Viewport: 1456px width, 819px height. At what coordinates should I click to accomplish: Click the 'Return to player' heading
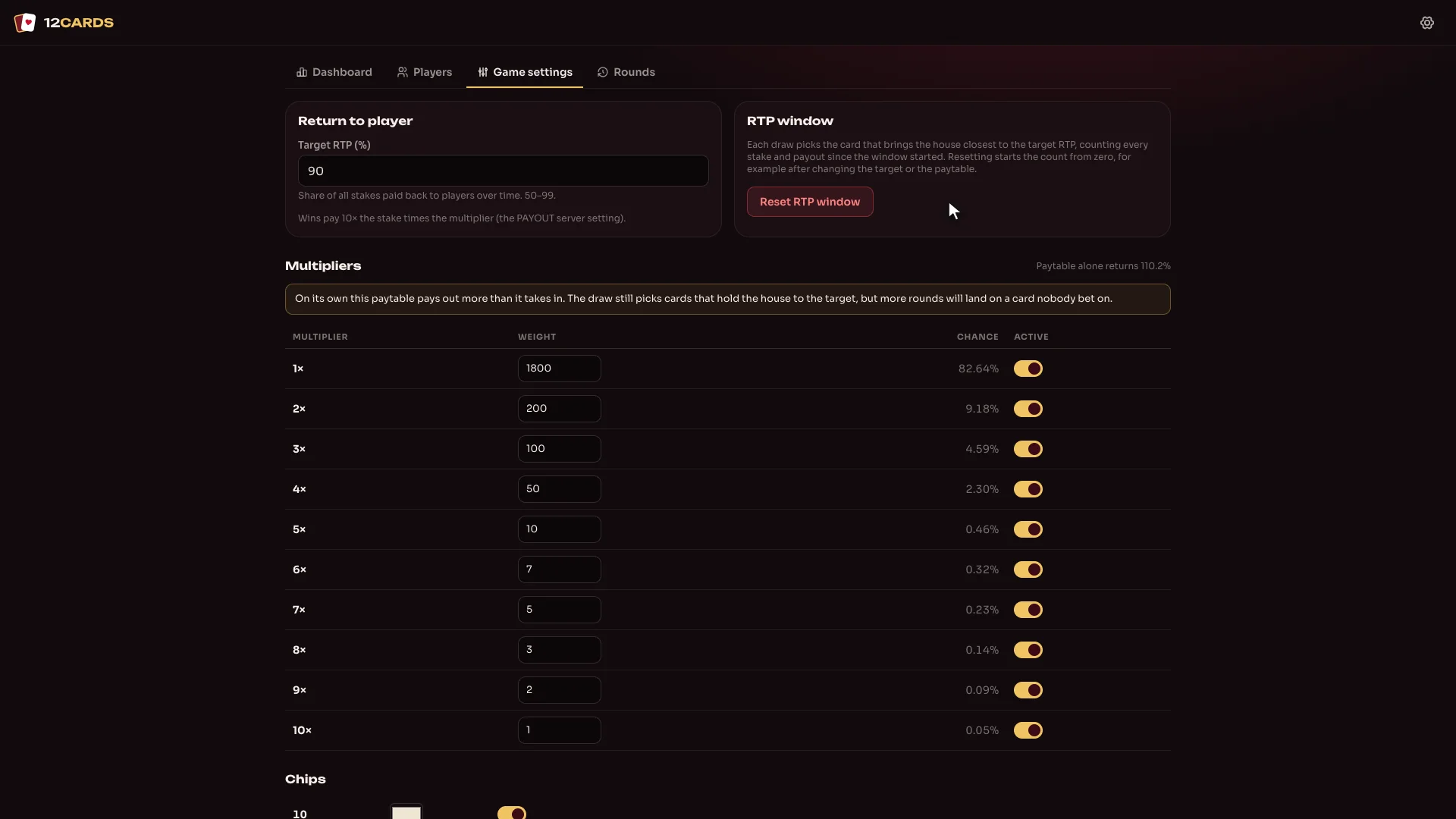coord(356,121)
